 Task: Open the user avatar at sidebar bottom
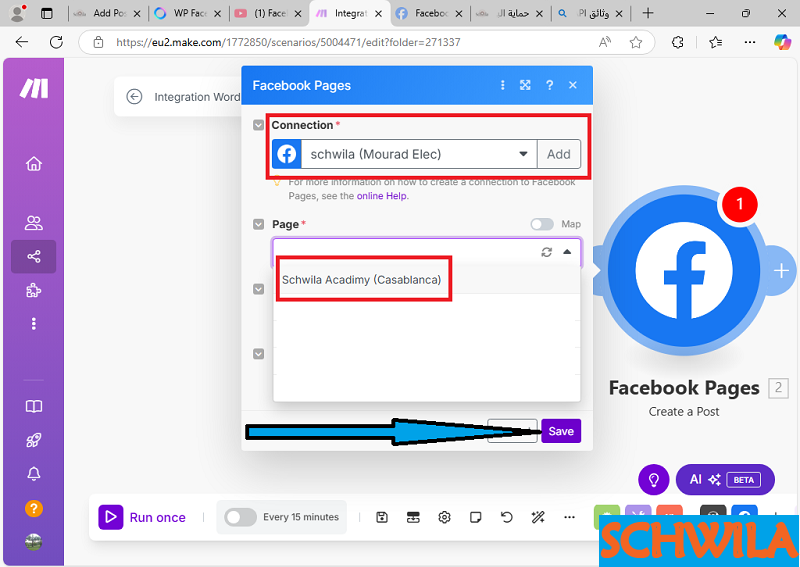pyautogui.click(x=34, y=541)
